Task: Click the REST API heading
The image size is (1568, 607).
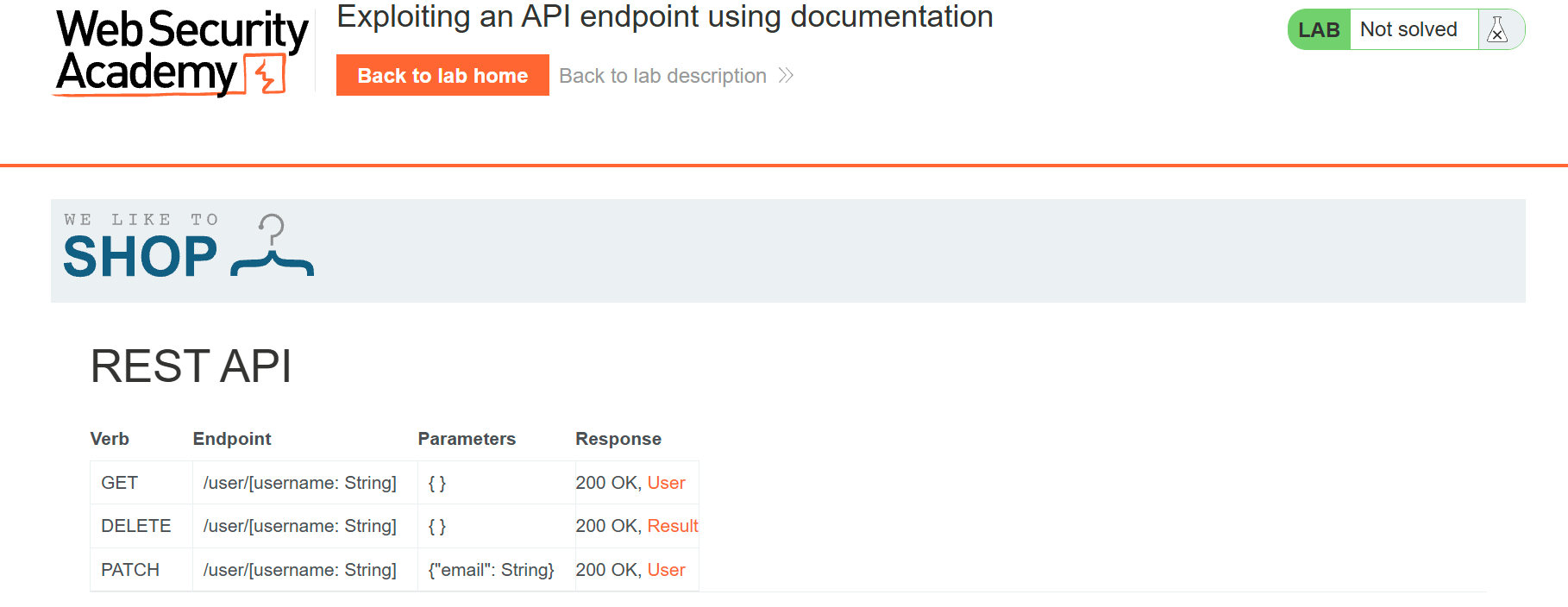Action: pyautogui.click(x=191, y=366)
